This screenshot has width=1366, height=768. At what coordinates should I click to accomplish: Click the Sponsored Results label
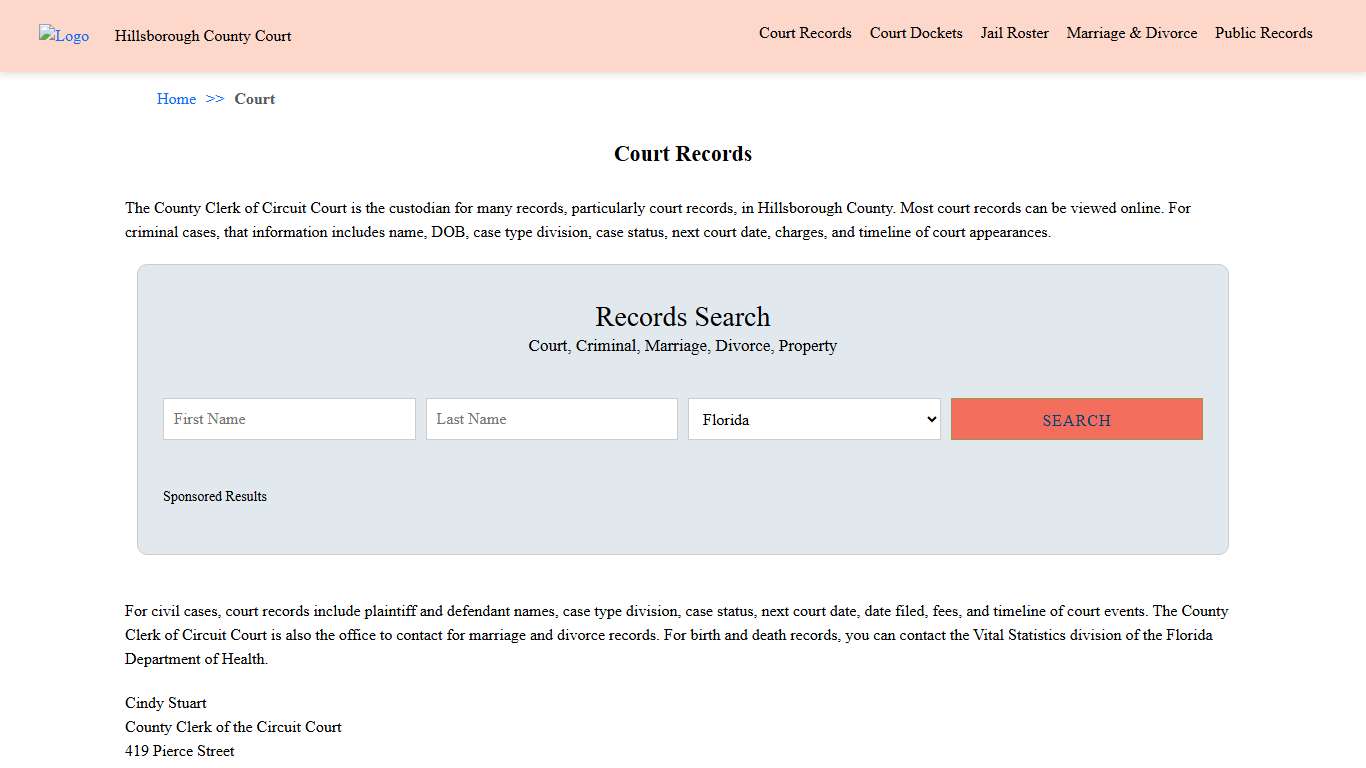(215, 496)
